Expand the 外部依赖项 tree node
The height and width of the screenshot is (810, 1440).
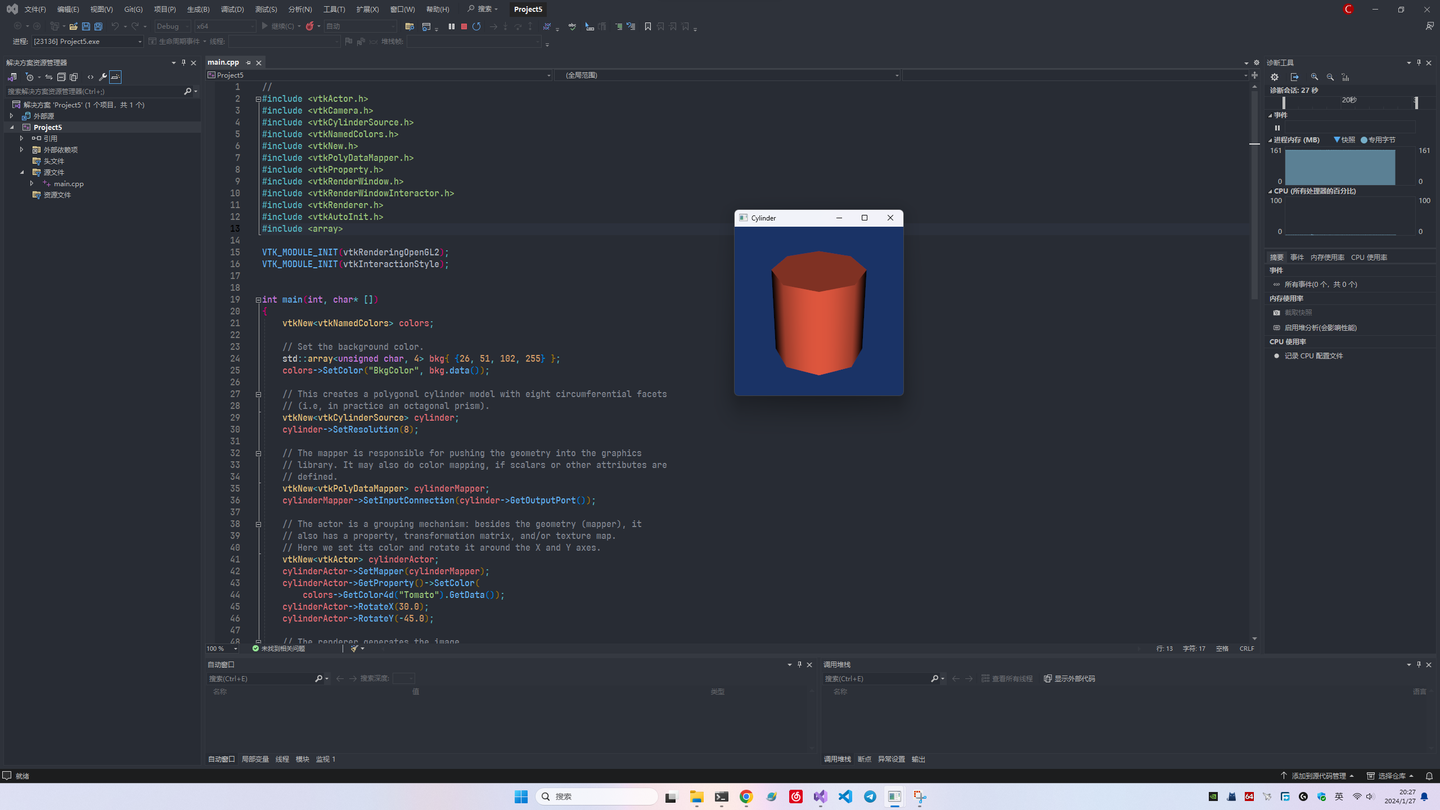(22, 150)
